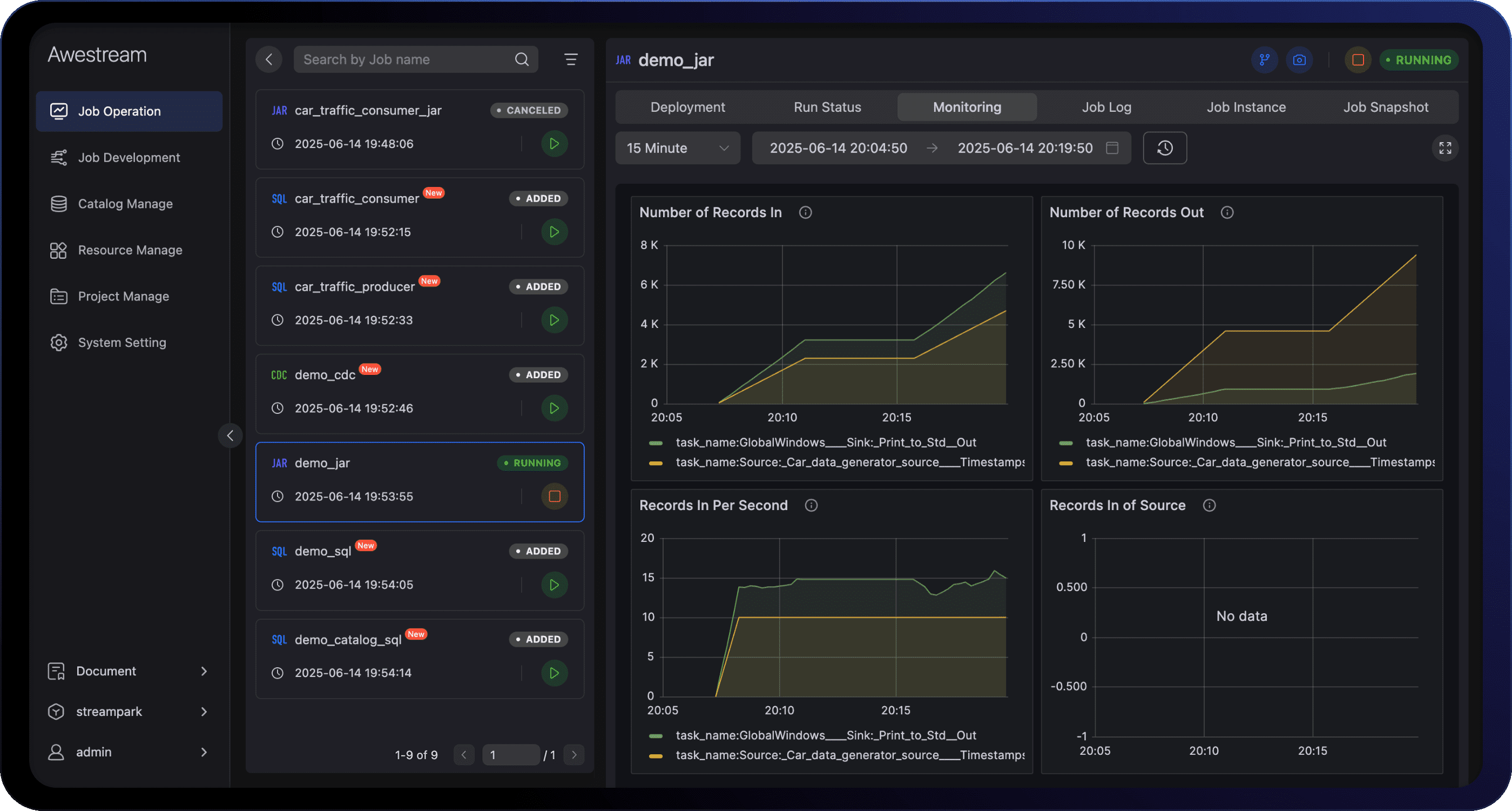
Task: Stop the demo_jar job in the header
Action: pyautogui.click(x=1357, y=60)
